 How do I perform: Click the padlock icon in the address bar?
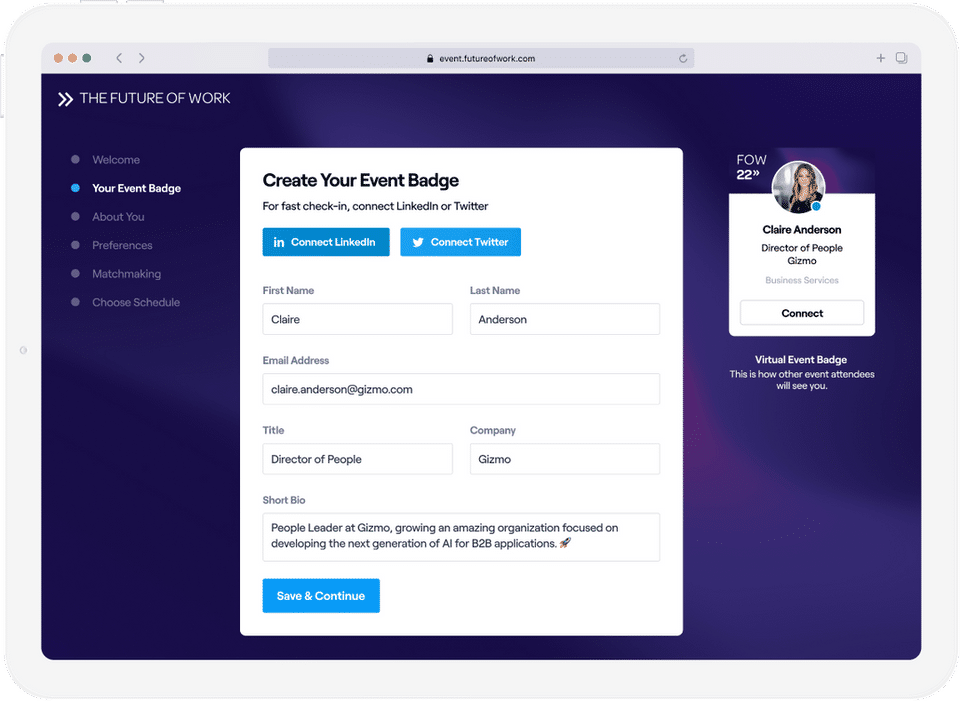point(430,59)
